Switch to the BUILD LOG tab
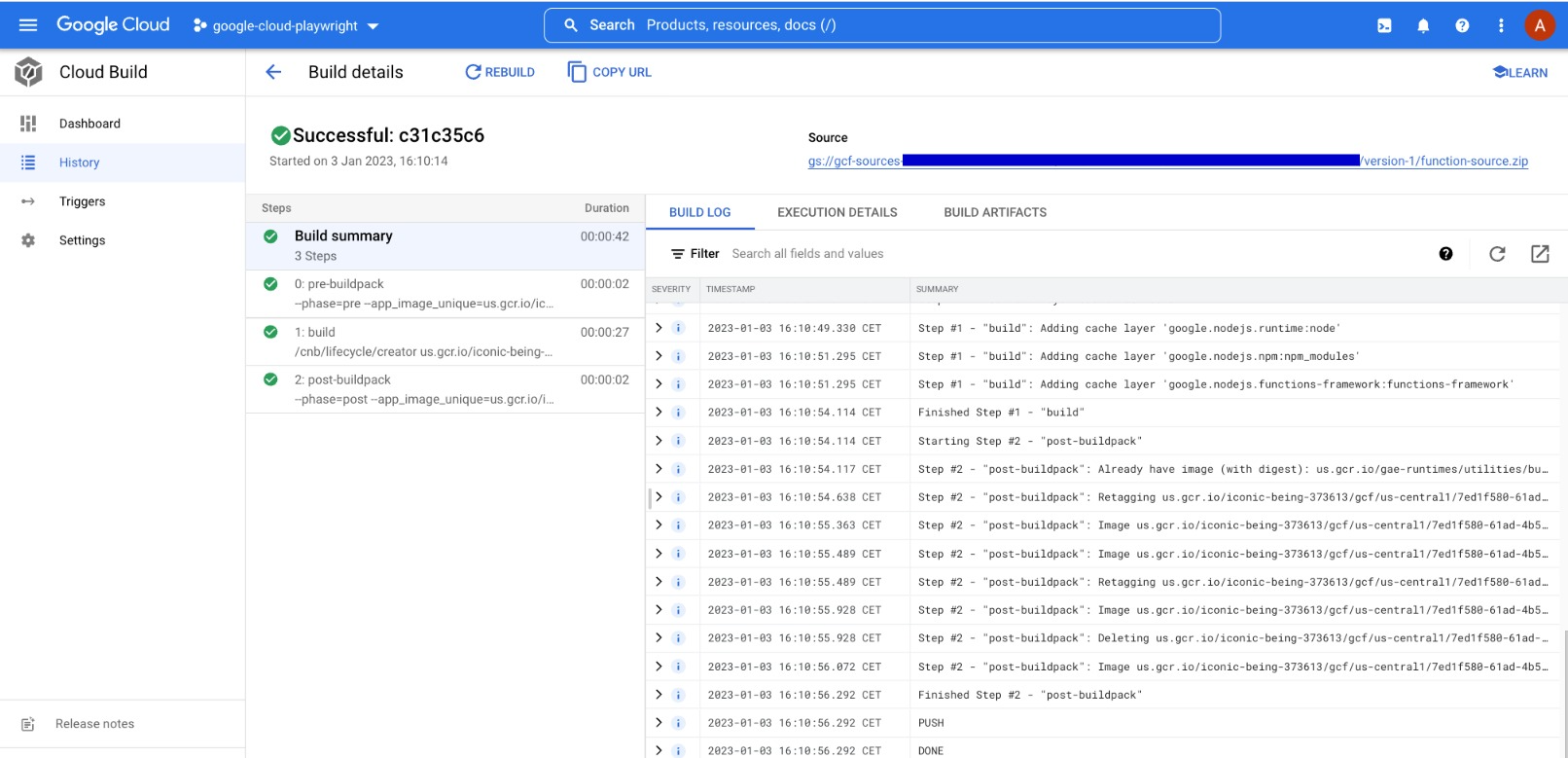The height and width of the screenshot is (758, 1568). (x=699, y=212)
